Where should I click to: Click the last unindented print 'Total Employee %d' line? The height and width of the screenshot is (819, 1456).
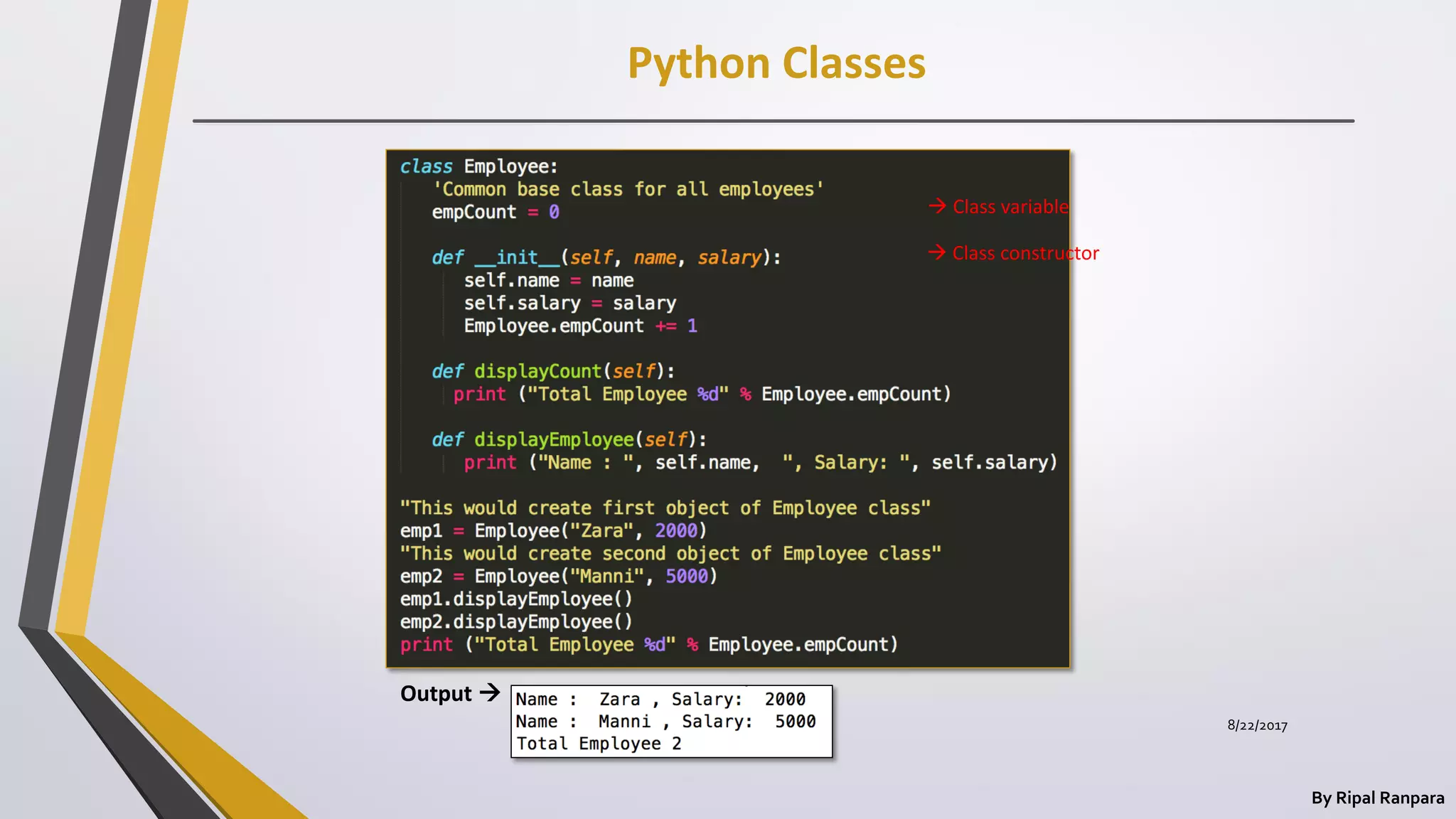[649, 645]
